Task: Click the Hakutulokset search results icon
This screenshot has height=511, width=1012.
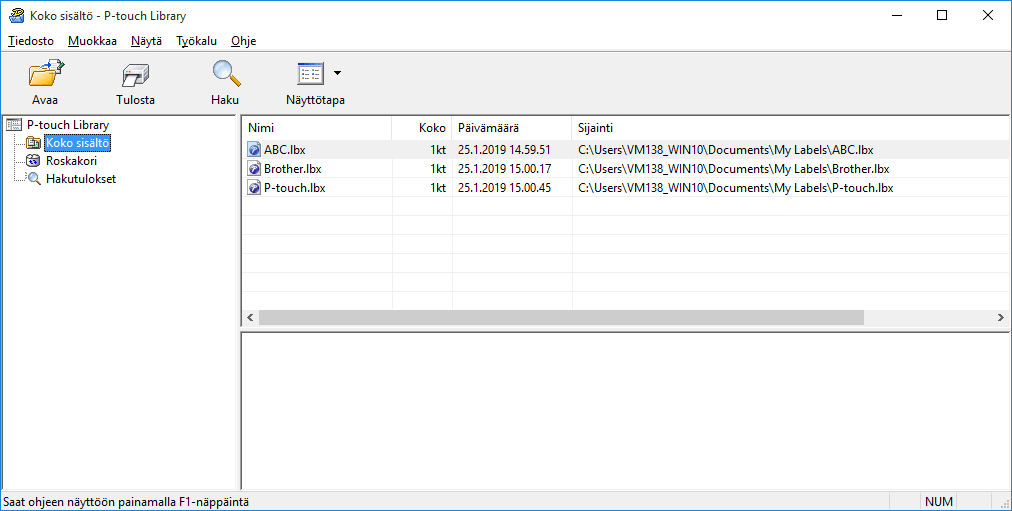Action: [x=34, y=179]
